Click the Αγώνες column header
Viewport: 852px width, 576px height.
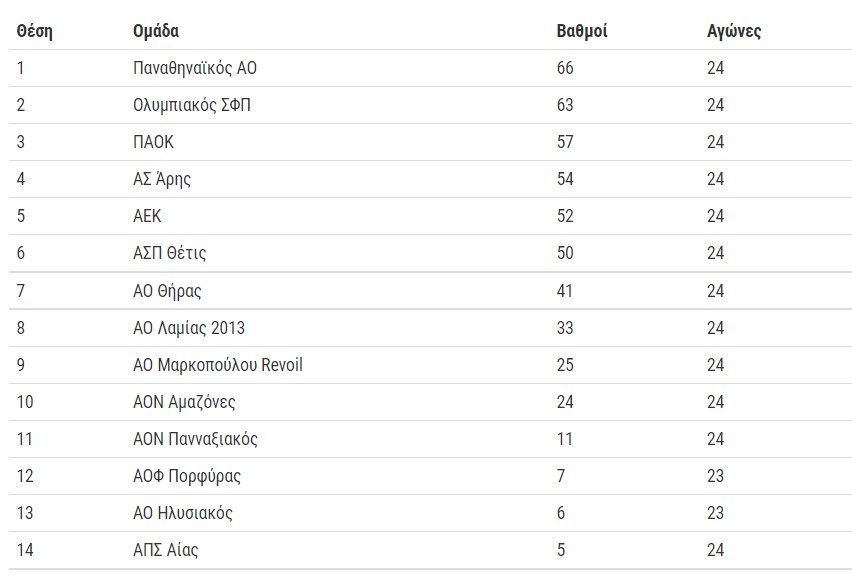click(733, 31)
